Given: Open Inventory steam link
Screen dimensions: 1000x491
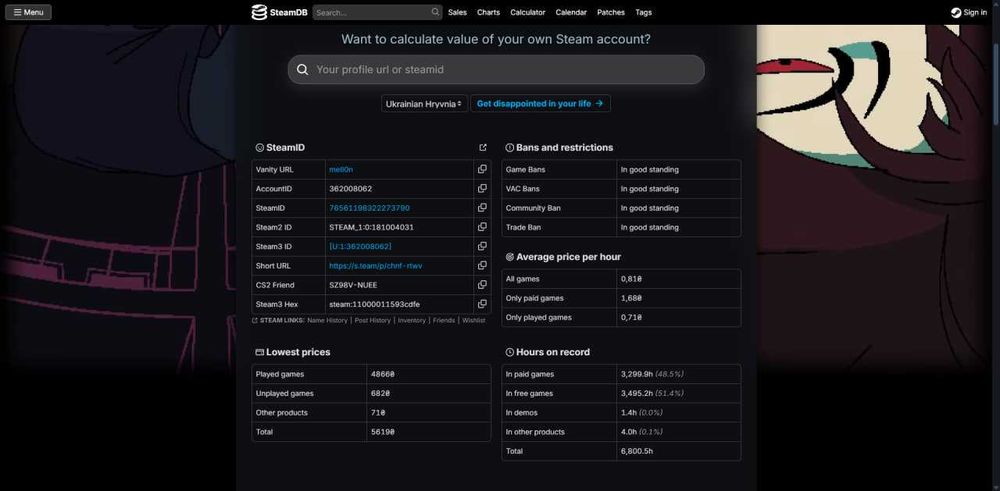Looking at the screenshot, I should tap(411, 320).
